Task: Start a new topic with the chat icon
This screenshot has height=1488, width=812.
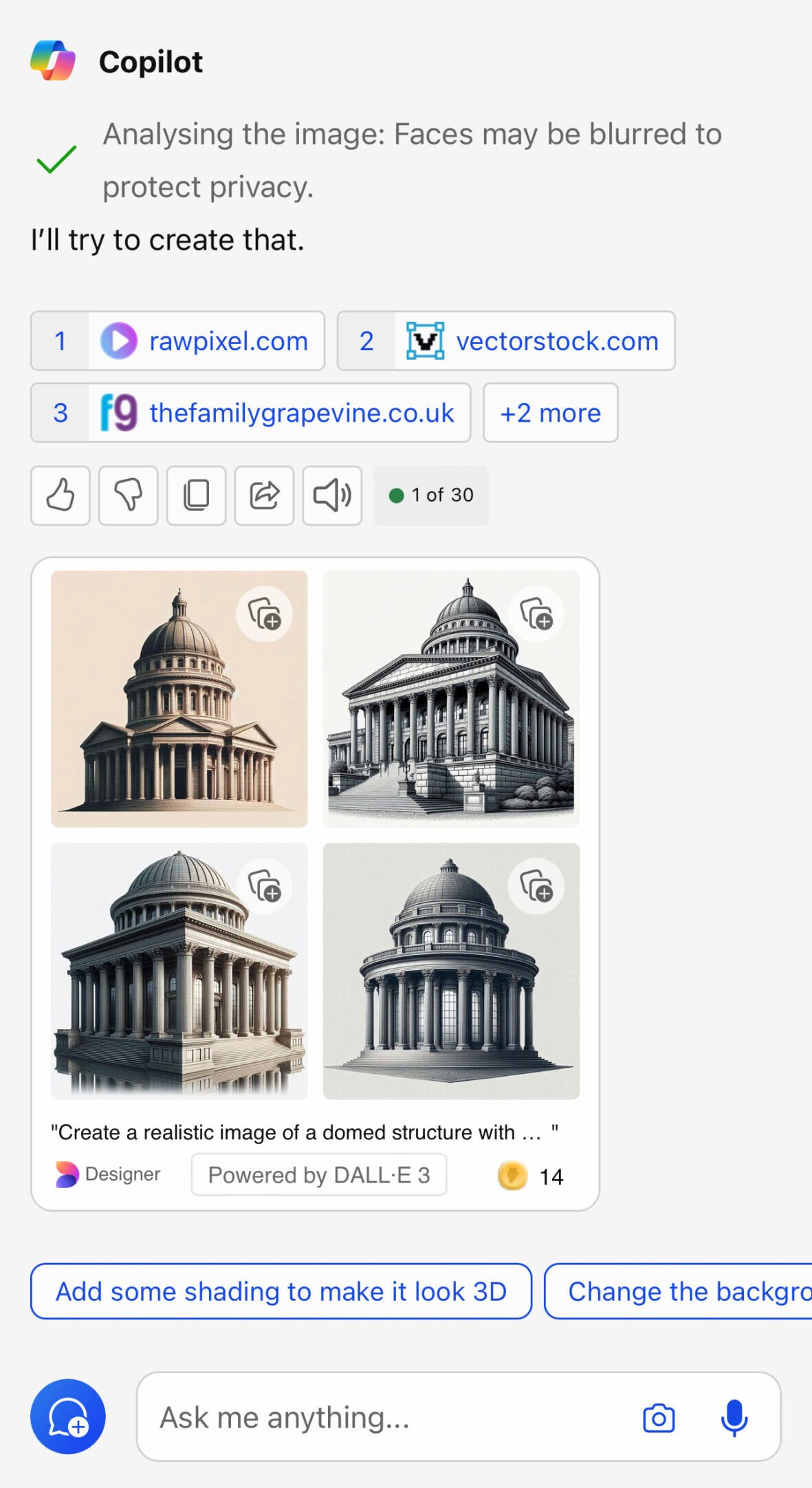Action: (x=68, y=1416)
